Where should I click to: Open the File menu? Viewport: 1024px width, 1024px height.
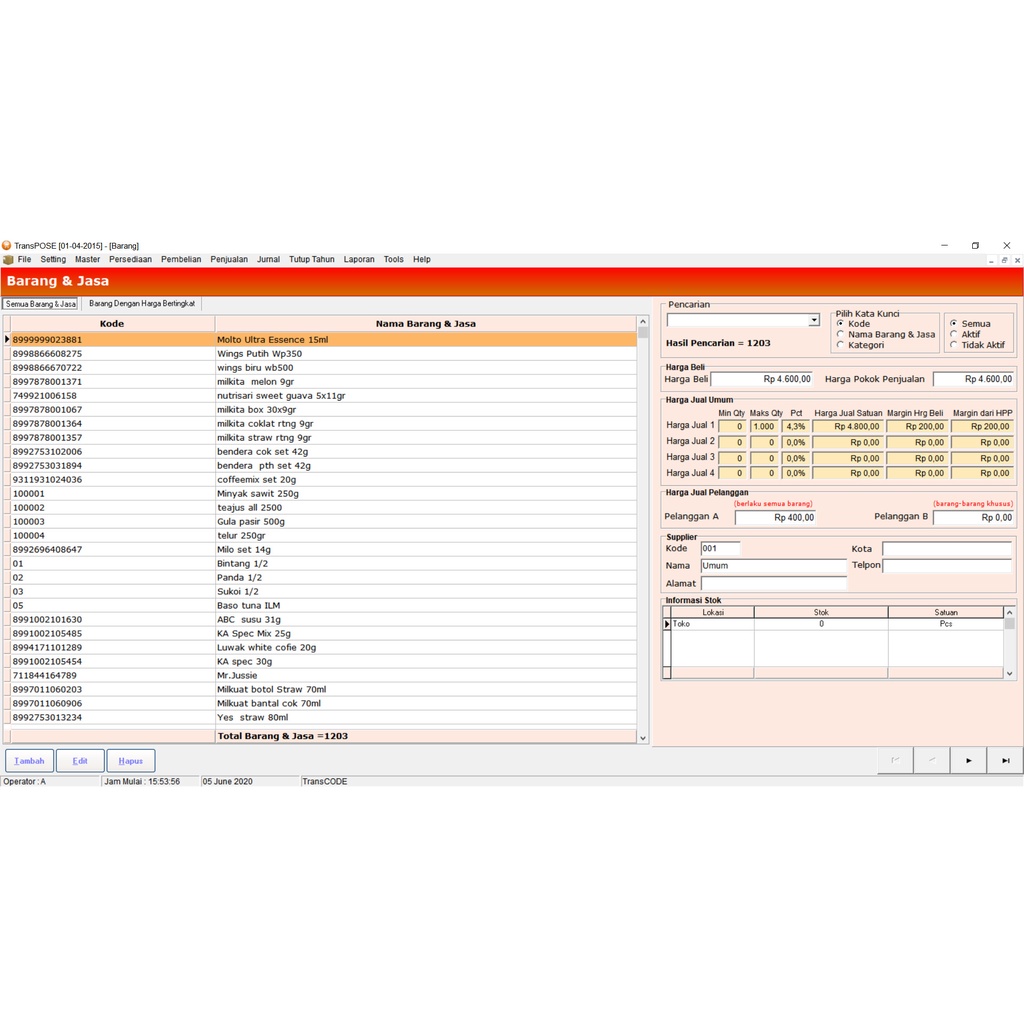coord(25,259)
